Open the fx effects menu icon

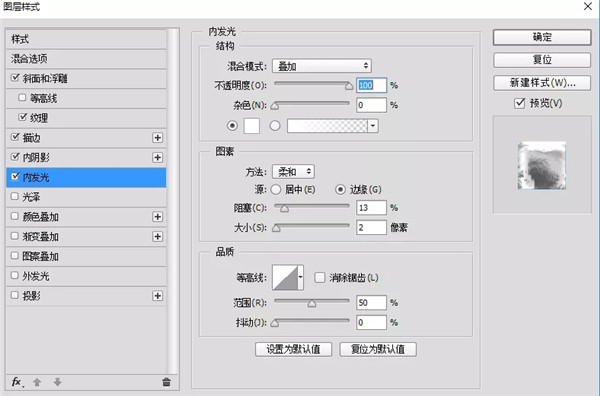17,382
